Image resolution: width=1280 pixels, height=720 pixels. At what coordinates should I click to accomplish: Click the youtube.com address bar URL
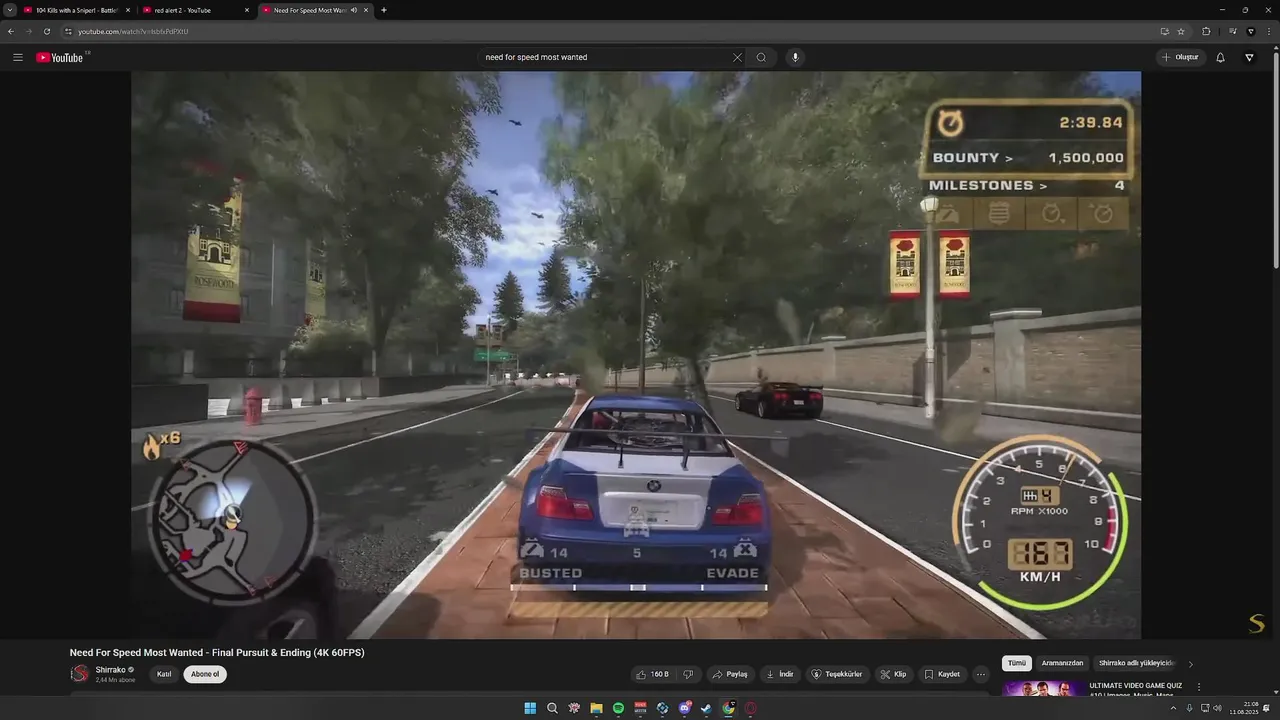[x=133, y=31]
